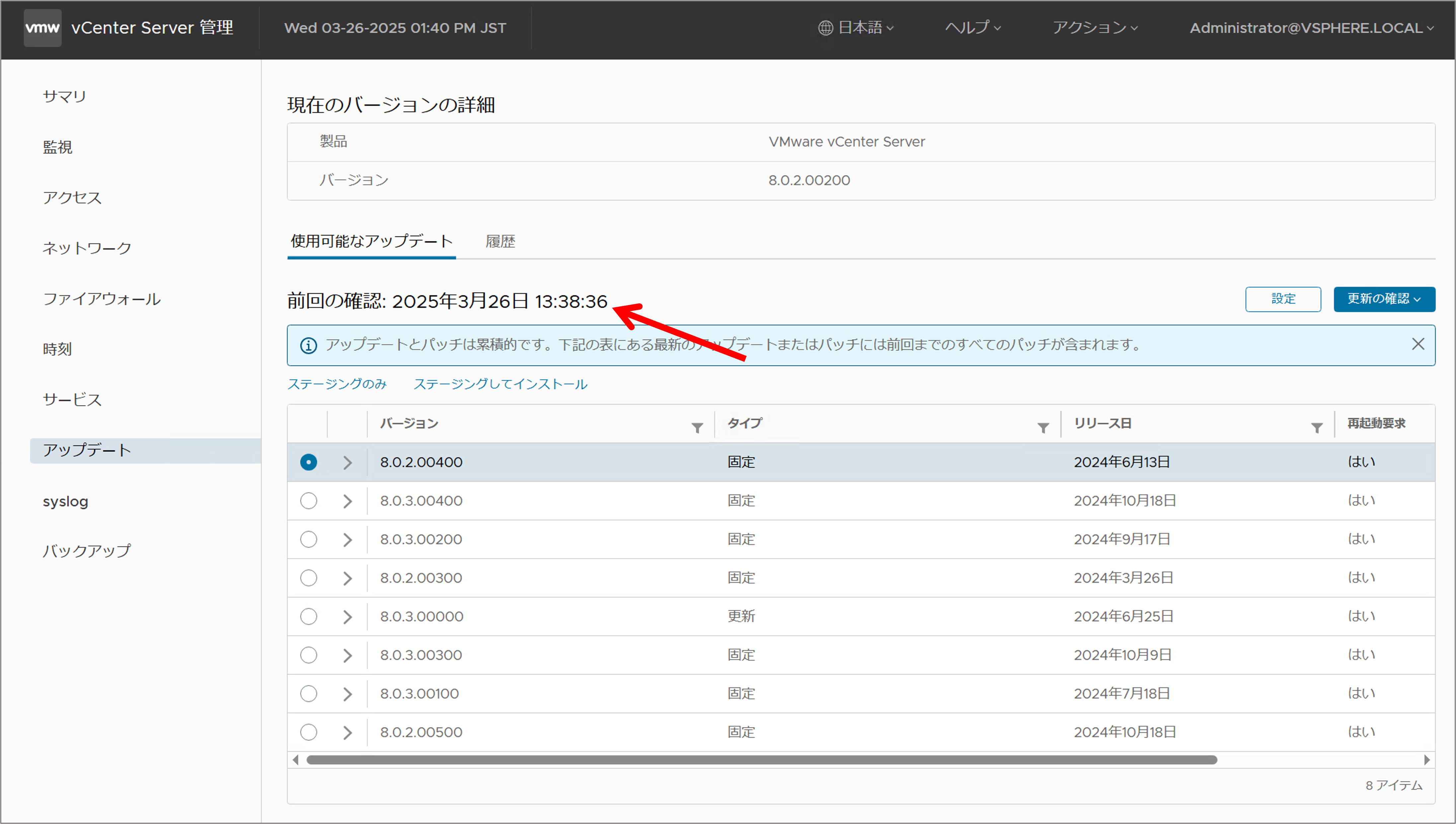
Task: Open バックアップ in the sidebar
Action: (x=87, y=551)
